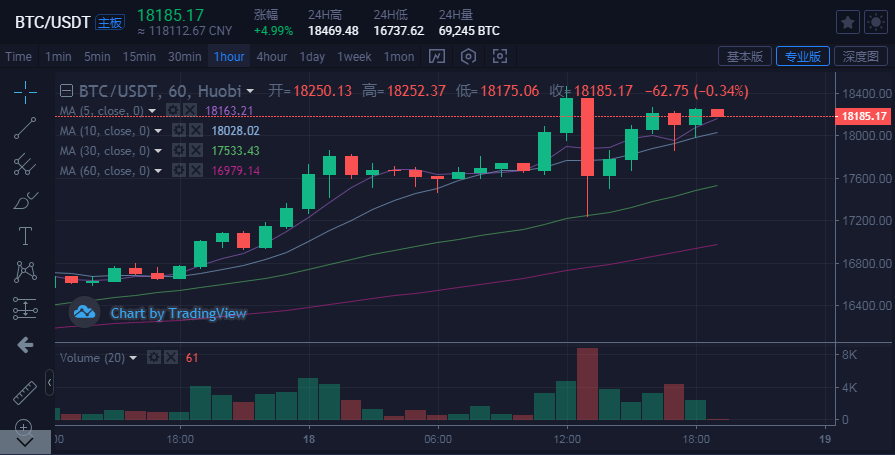Viewport: 895px width, 455px height.
Task: Open the Volume (20) indicator dropdown
Action: (x=133, y=357)
